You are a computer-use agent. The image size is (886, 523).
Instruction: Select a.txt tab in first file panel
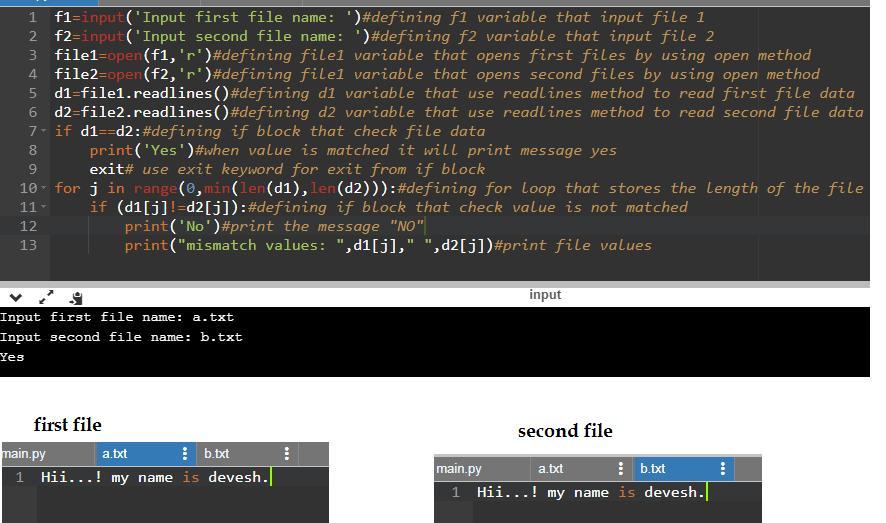pos(115,454)
